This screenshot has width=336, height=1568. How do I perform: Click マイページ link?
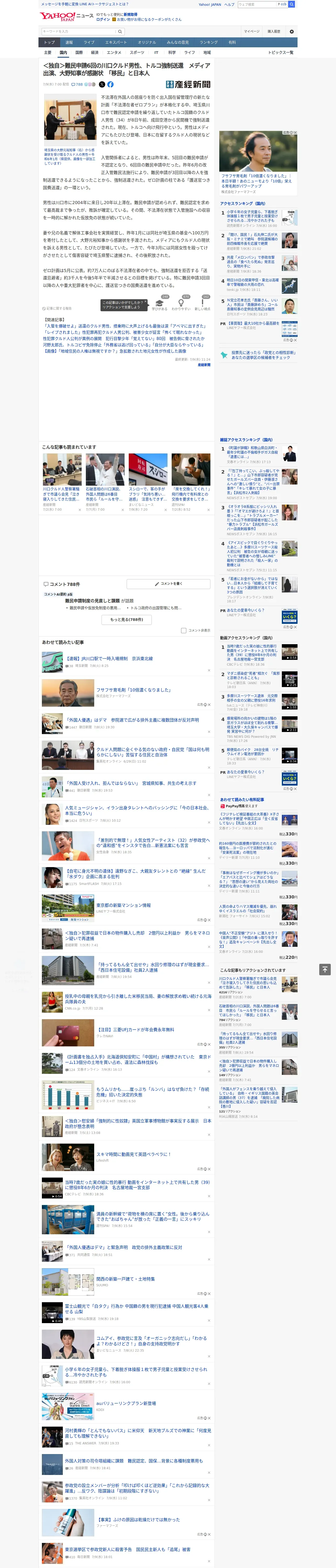tap(252, 32)
